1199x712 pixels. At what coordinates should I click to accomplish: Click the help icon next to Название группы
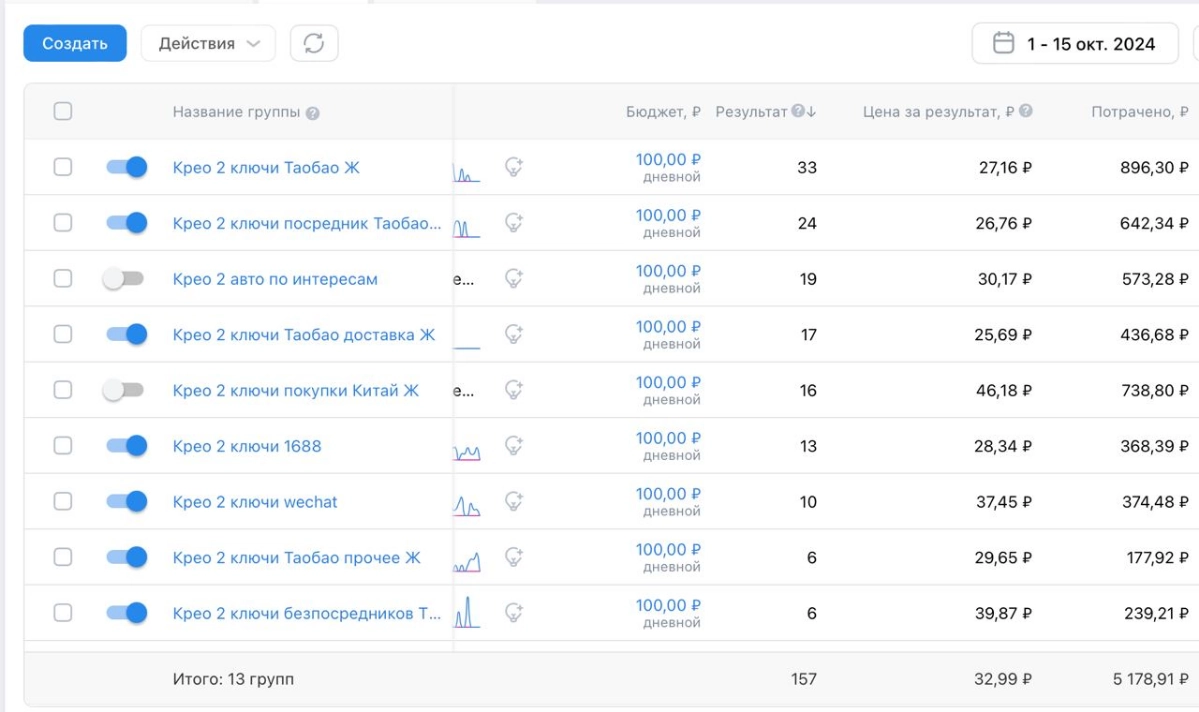(x=312, y=113)
